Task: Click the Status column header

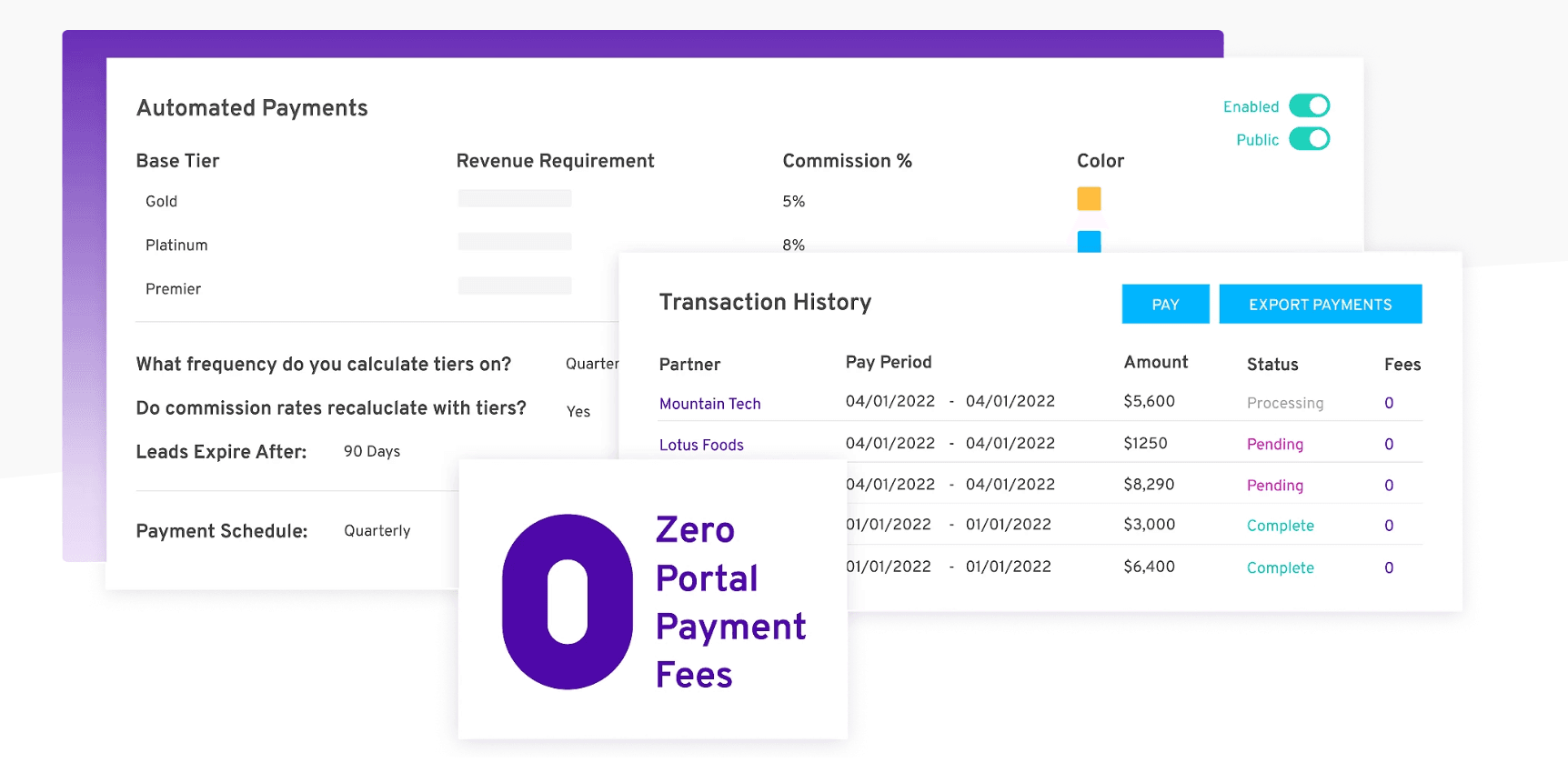Action: [1272, 365]
